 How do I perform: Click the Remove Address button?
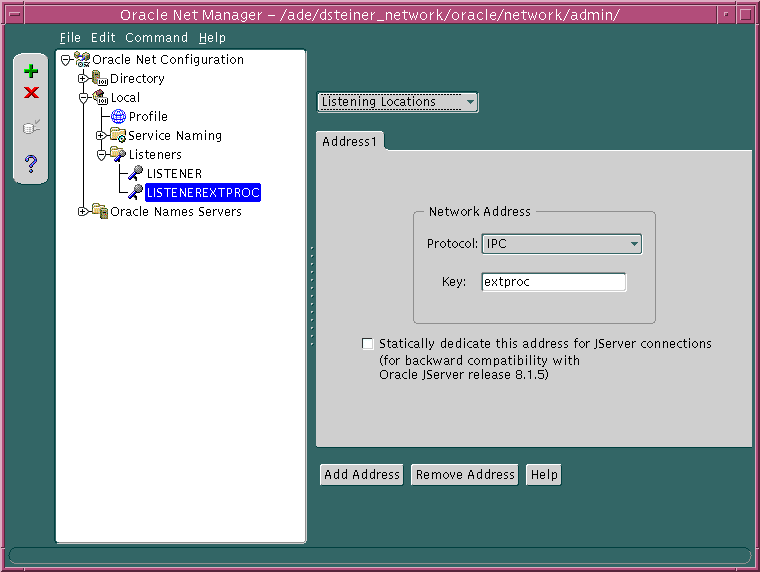point(465,475)
